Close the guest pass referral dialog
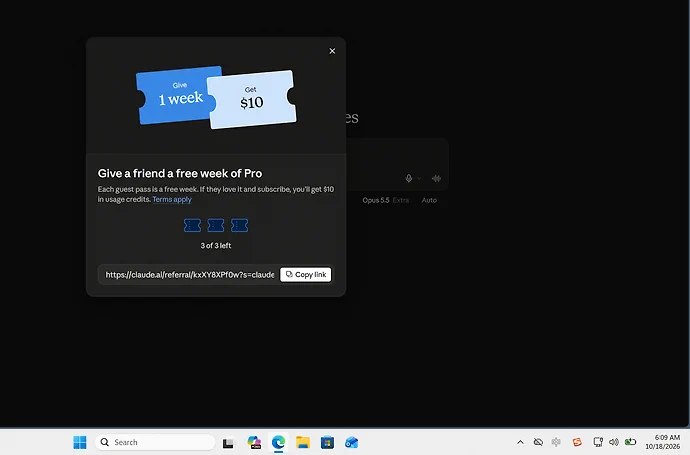Viewport: 690px width, 455px height. pos(332,51)
